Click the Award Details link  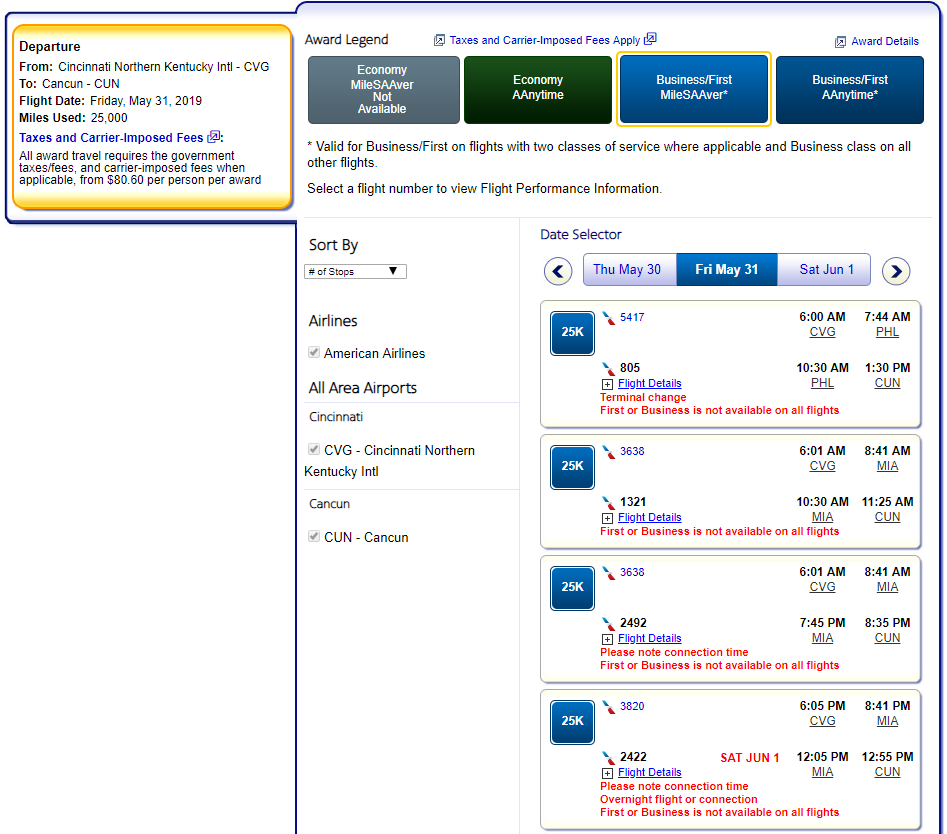[884, 41]
